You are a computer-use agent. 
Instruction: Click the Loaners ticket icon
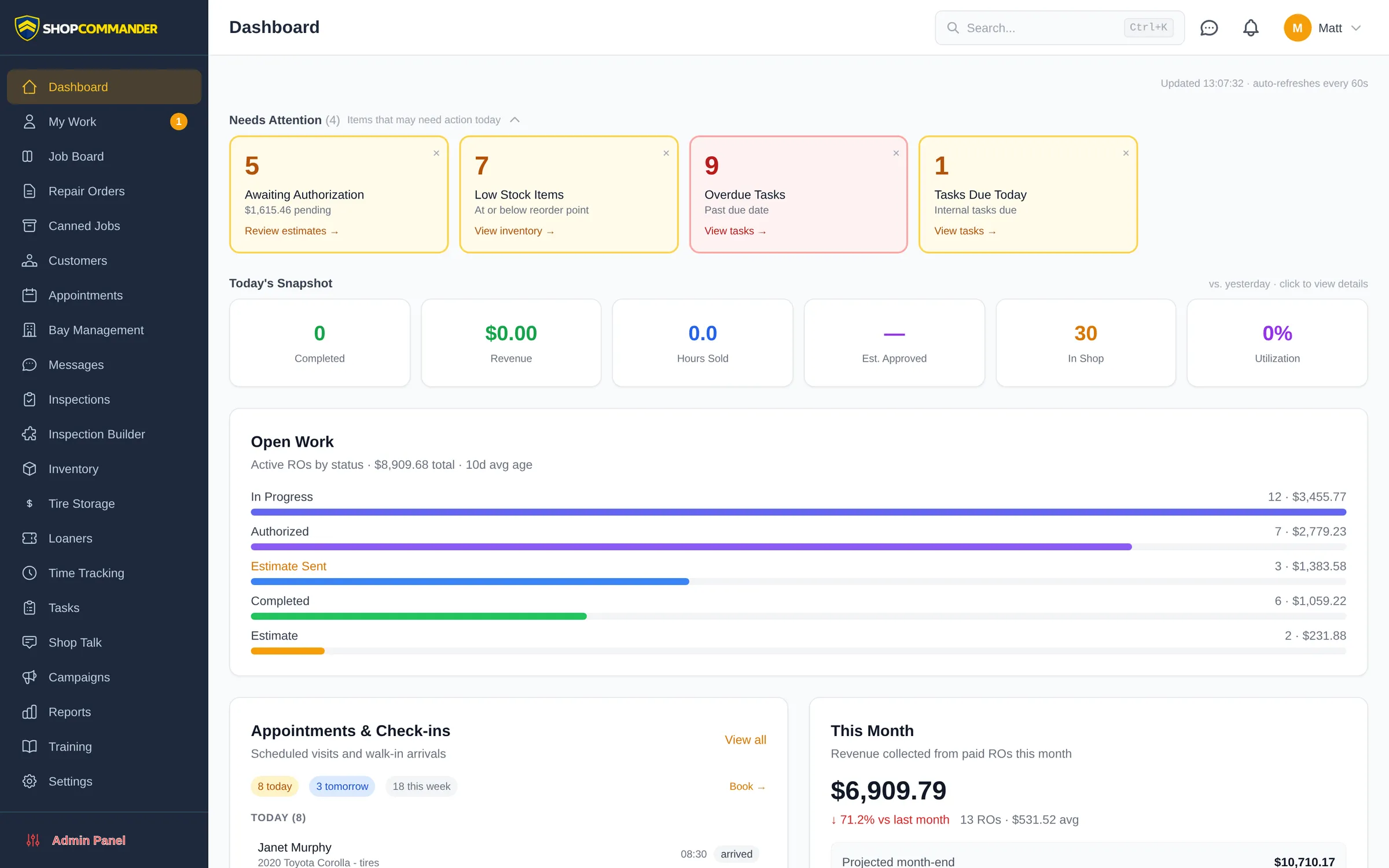pyautogui.click(x=30, y=538)
